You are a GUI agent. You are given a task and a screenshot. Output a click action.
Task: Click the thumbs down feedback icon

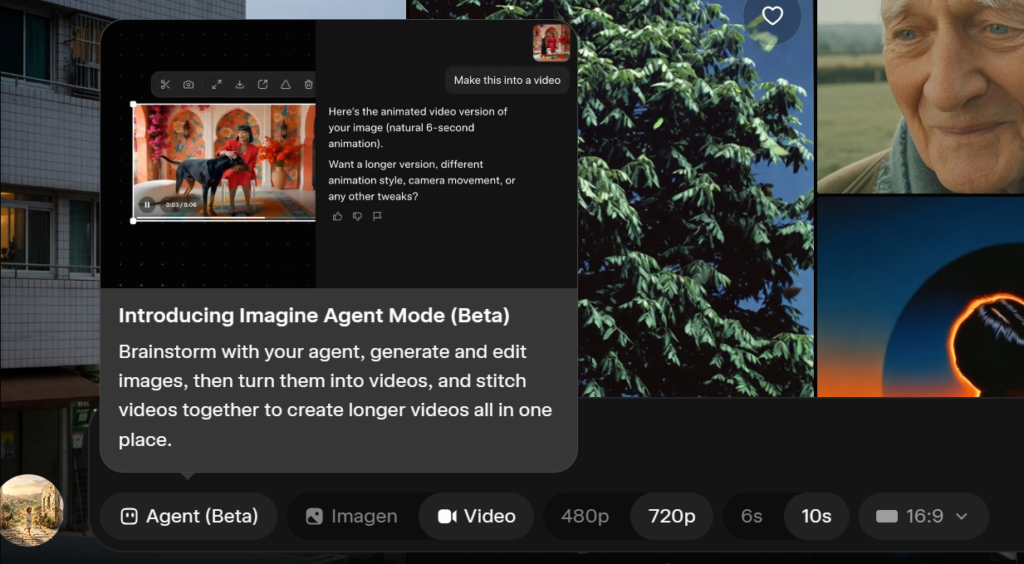357,216
